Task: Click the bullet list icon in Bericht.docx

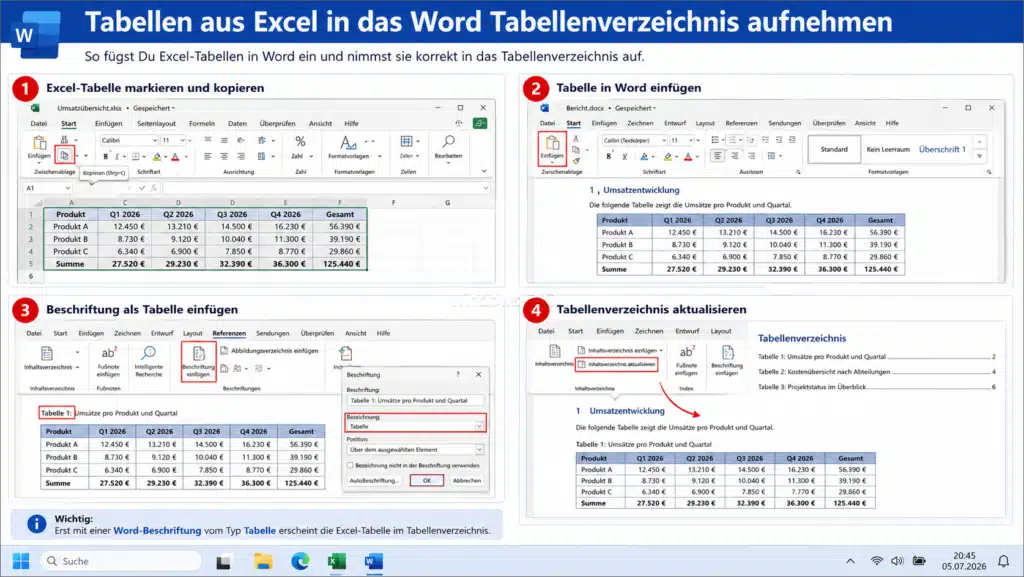Action: click(x=715, y=140)
